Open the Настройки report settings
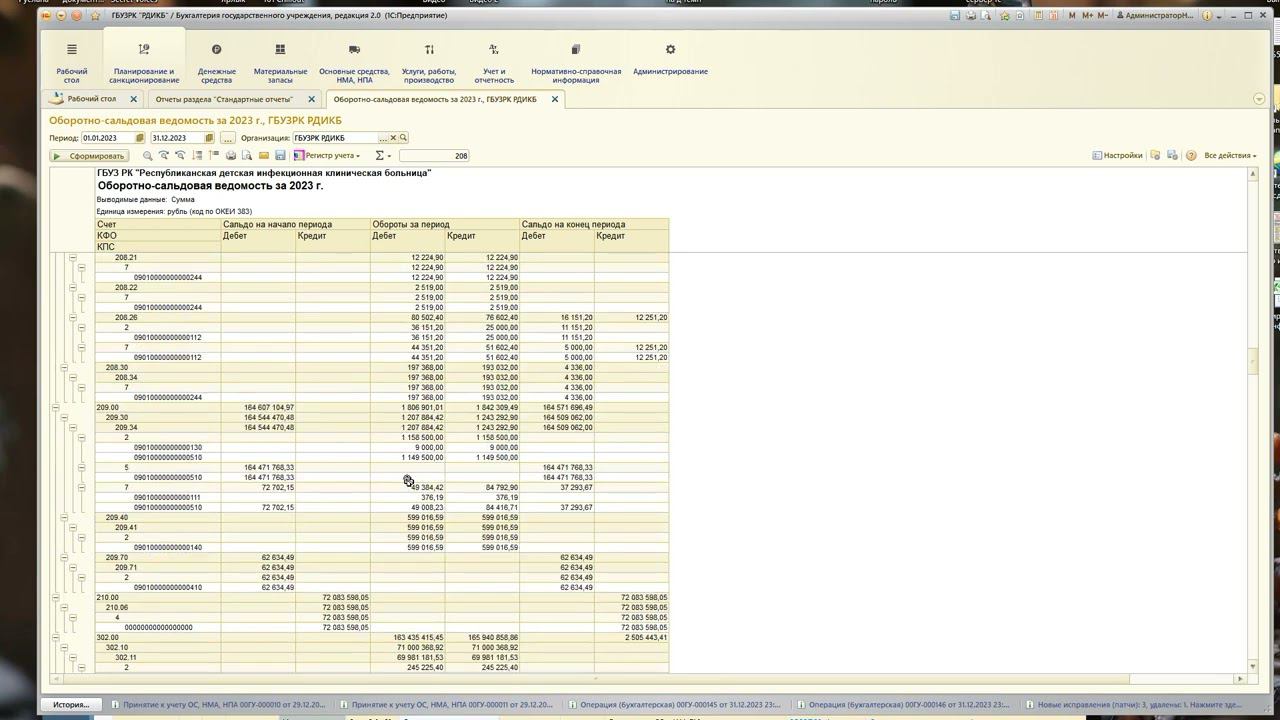The width and height of the screenshot is (1280, 720). [1117, 156]
